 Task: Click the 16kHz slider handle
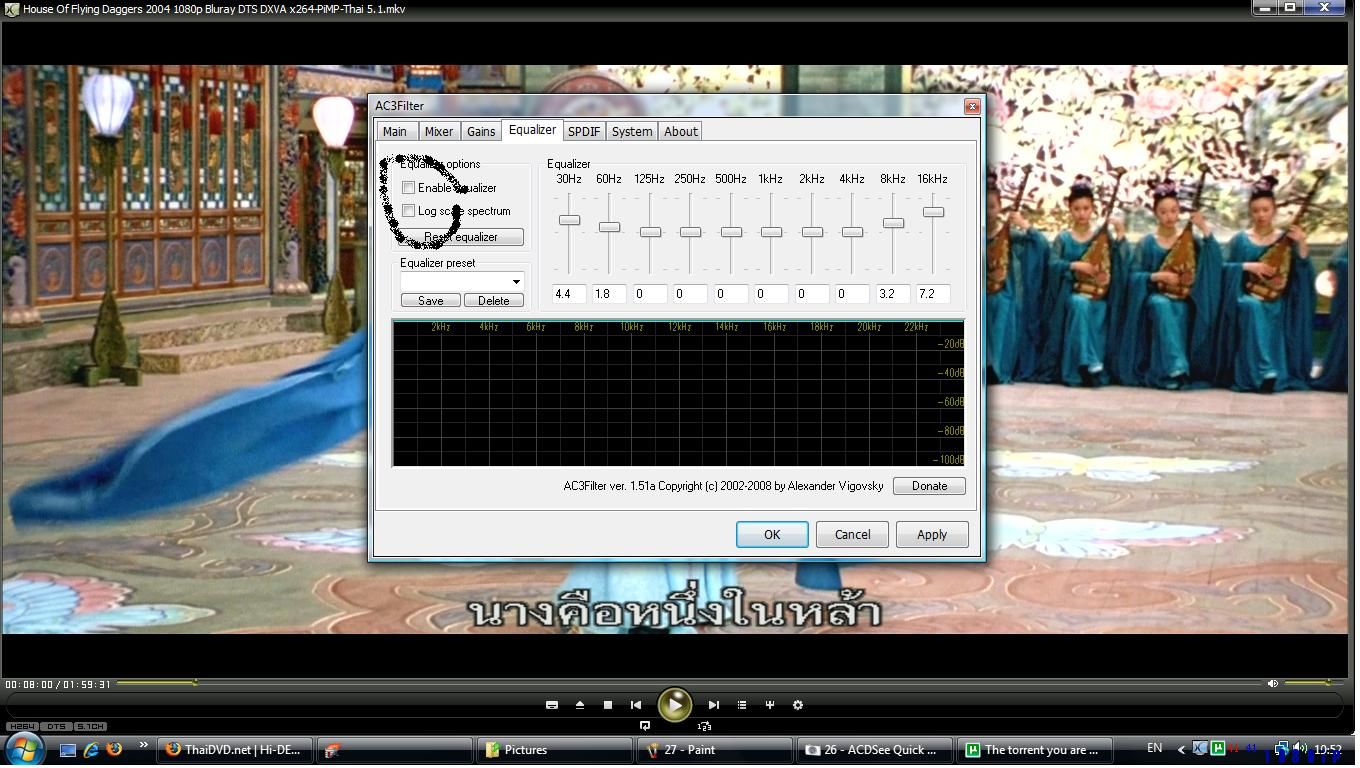(x=933, y=212)
